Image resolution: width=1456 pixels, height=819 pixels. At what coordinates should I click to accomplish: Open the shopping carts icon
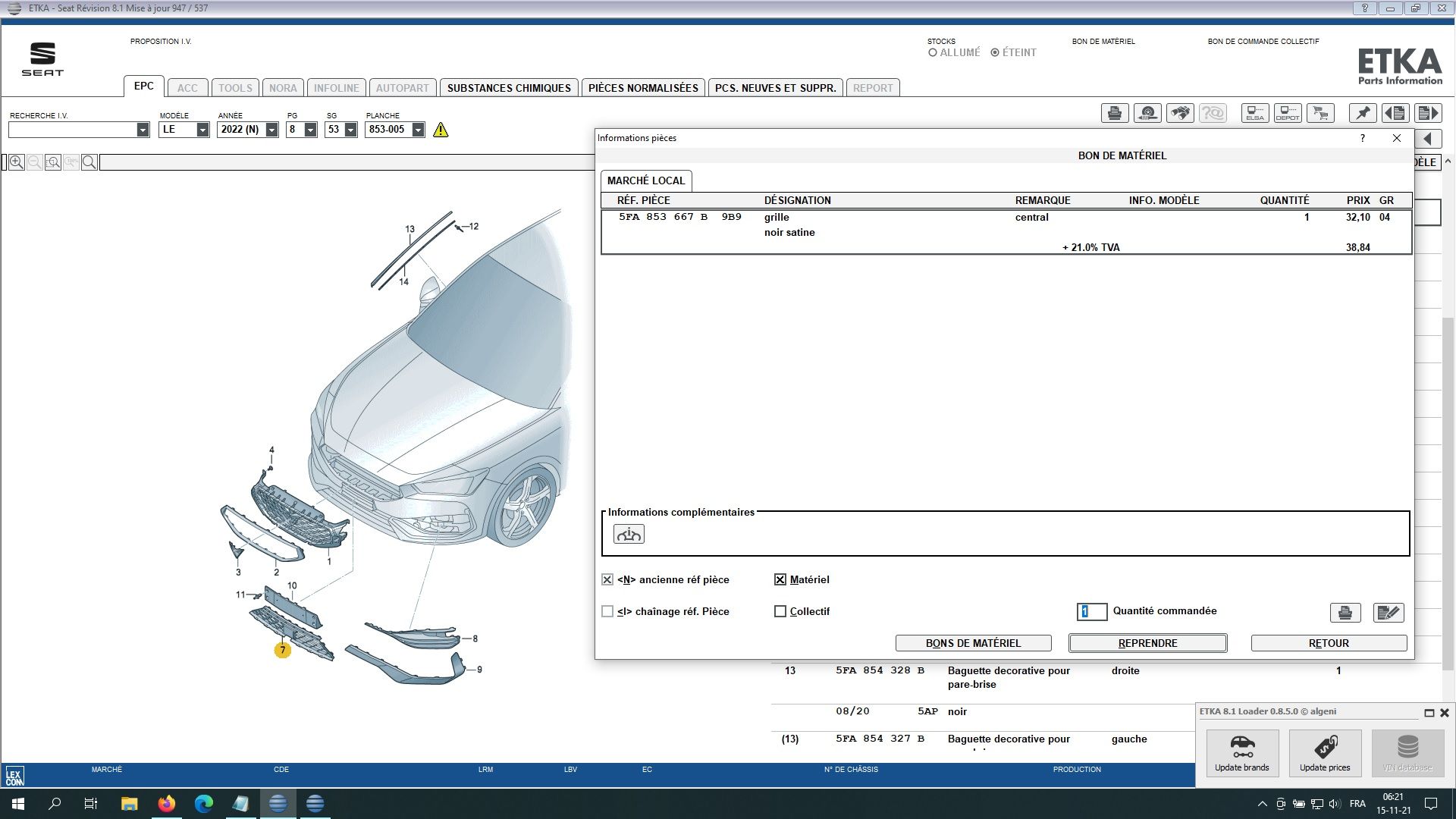coord(1320,114)
